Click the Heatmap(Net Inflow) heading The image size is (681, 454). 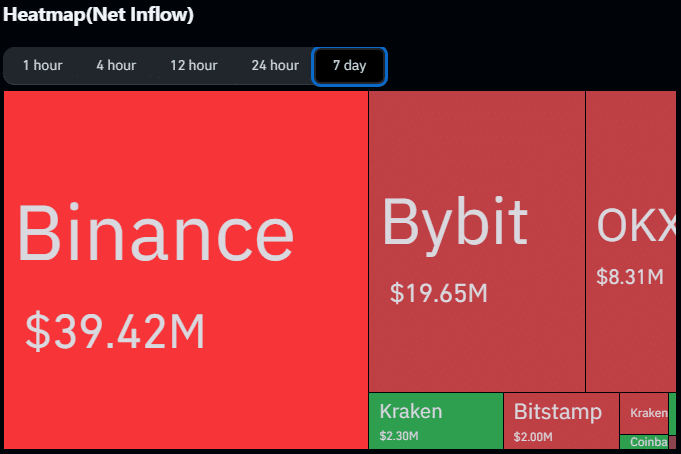click(x=98, y=15)
